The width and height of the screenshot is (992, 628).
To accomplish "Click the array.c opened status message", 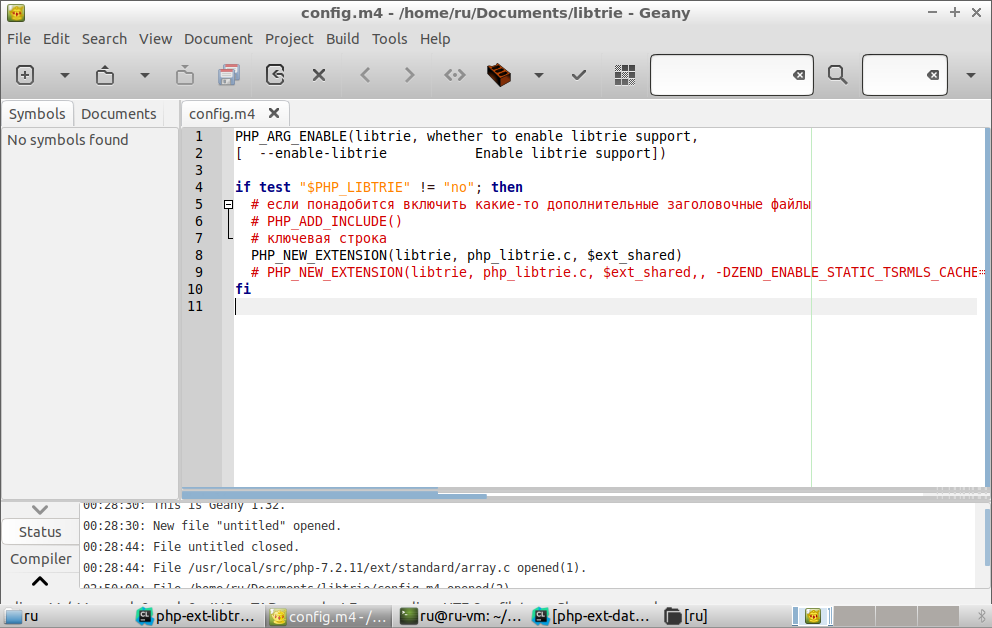I will pos(335,568).
